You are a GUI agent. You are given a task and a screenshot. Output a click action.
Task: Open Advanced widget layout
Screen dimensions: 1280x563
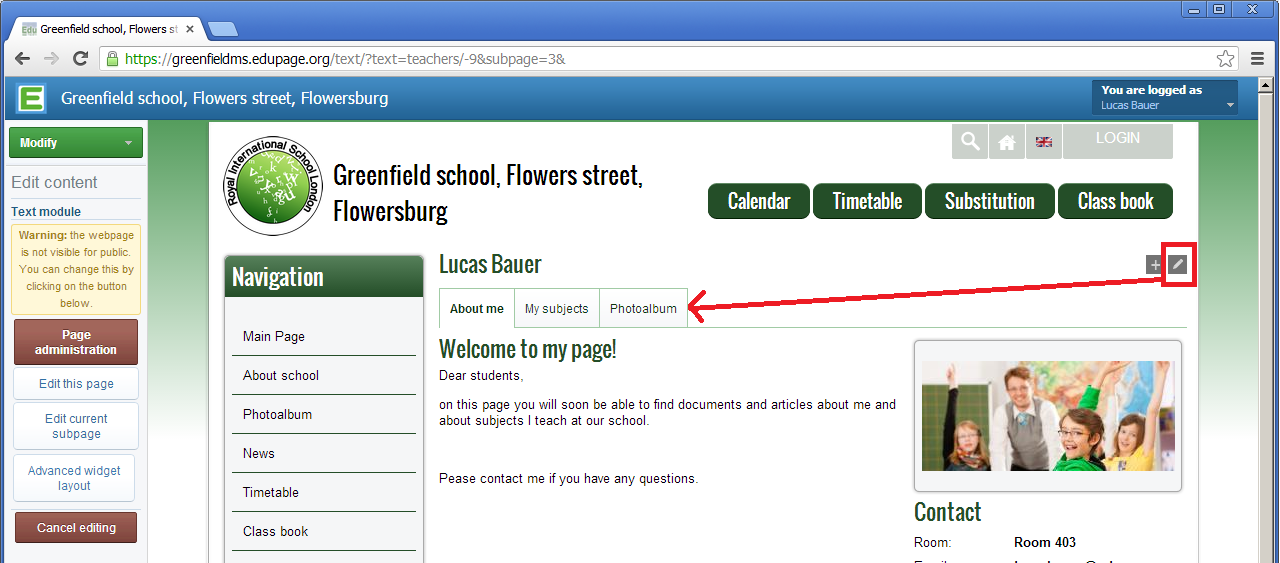point(74,478)
